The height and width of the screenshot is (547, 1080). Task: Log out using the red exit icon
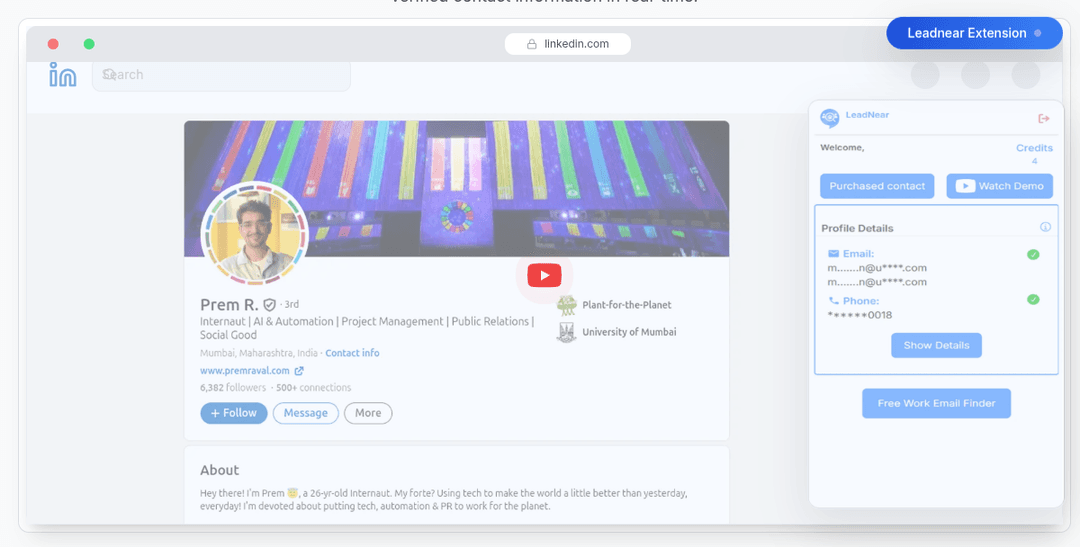(1043, 118)
